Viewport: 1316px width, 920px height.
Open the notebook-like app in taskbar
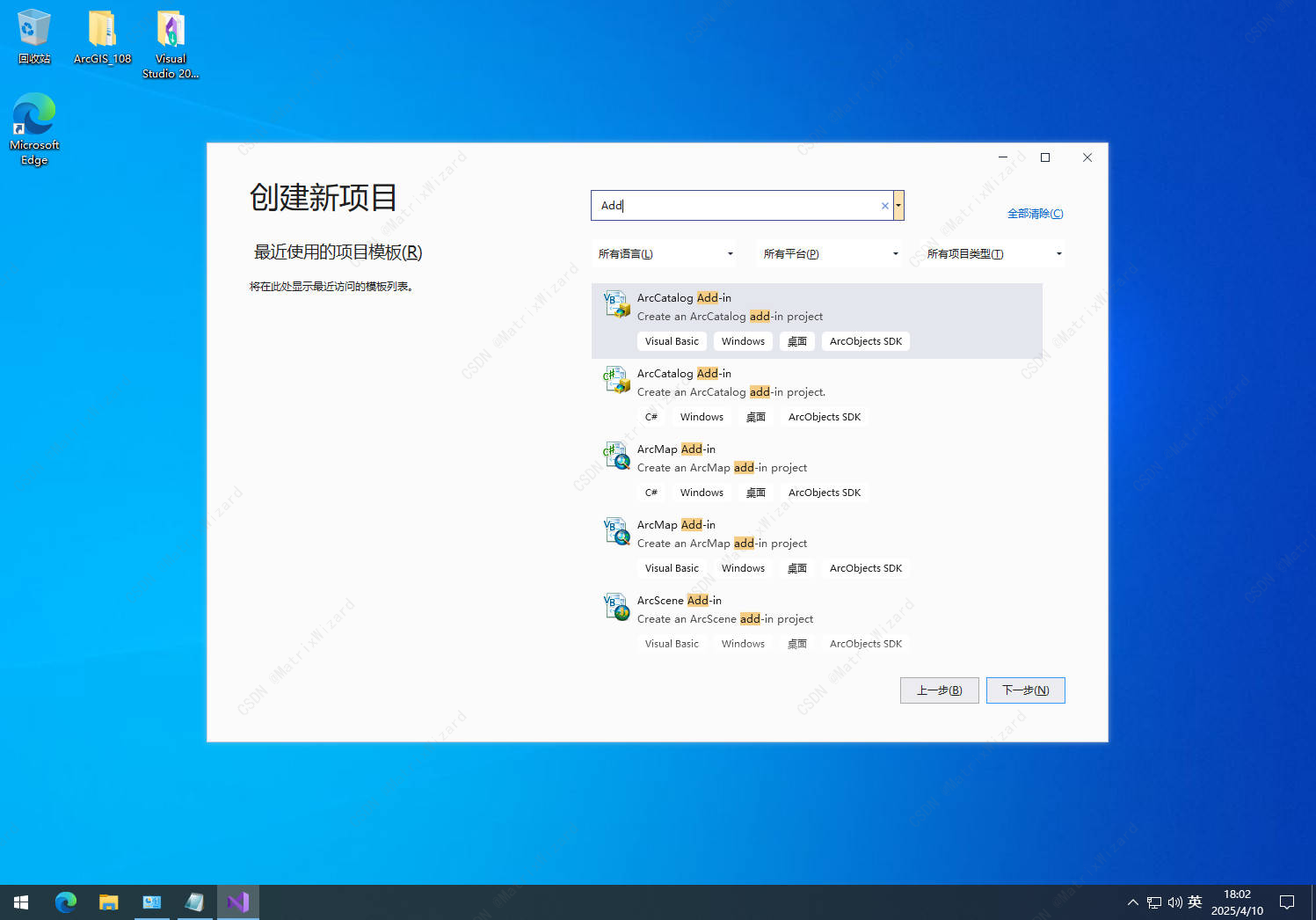click(194, 902)
